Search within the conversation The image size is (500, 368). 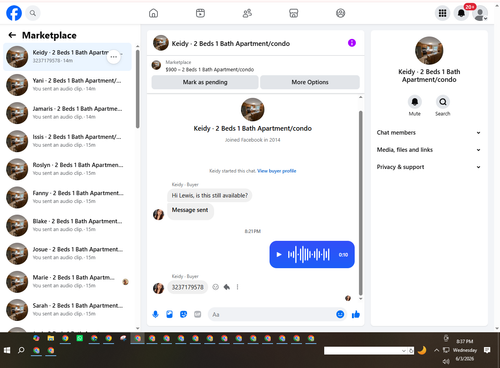[443, 102]
